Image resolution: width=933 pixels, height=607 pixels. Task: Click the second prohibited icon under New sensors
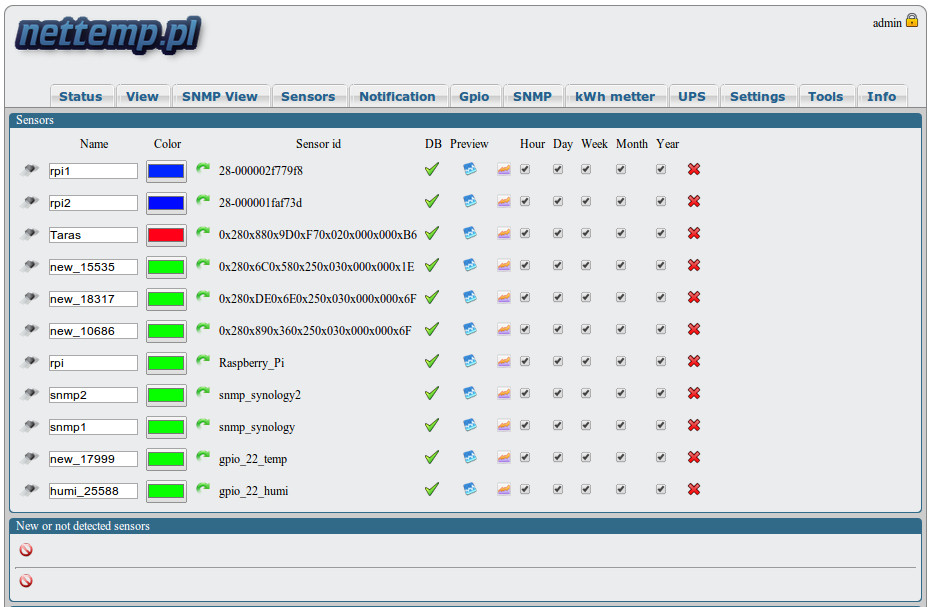click(x=26, y=581)
